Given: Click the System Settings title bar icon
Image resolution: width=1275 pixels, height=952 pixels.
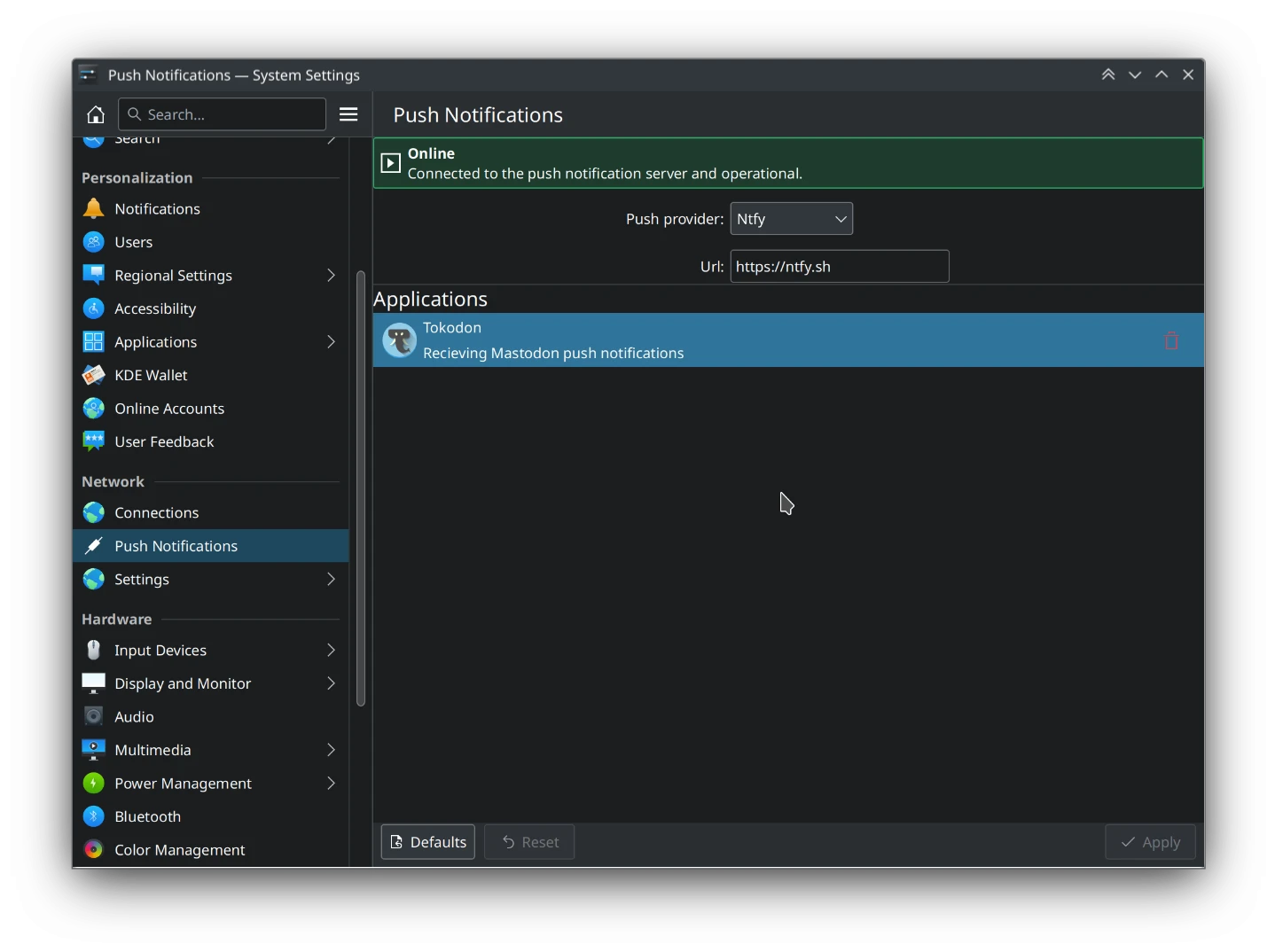Looking at the screenshot, I should point(88,74).
